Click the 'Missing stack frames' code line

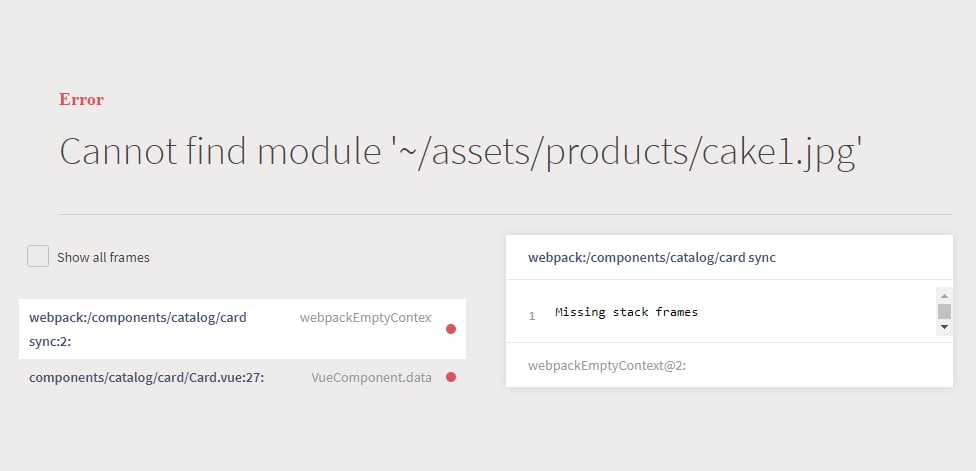[x=626, y=312]
